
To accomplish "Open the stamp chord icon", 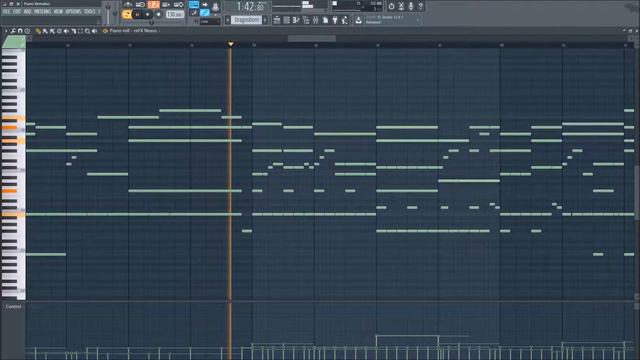I will (27, 31).
